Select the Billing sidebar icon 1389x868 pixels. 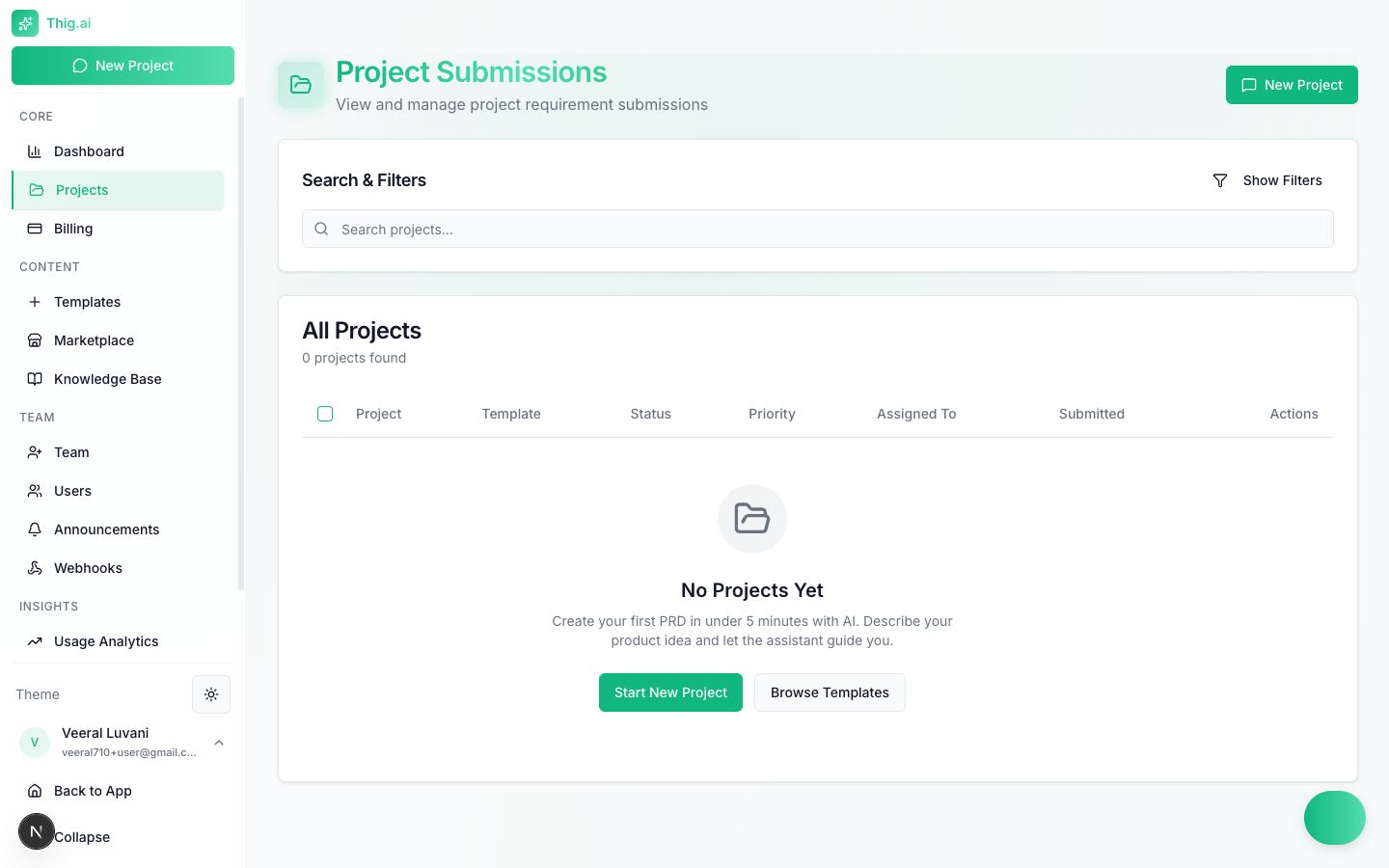(x=35, y=229)
